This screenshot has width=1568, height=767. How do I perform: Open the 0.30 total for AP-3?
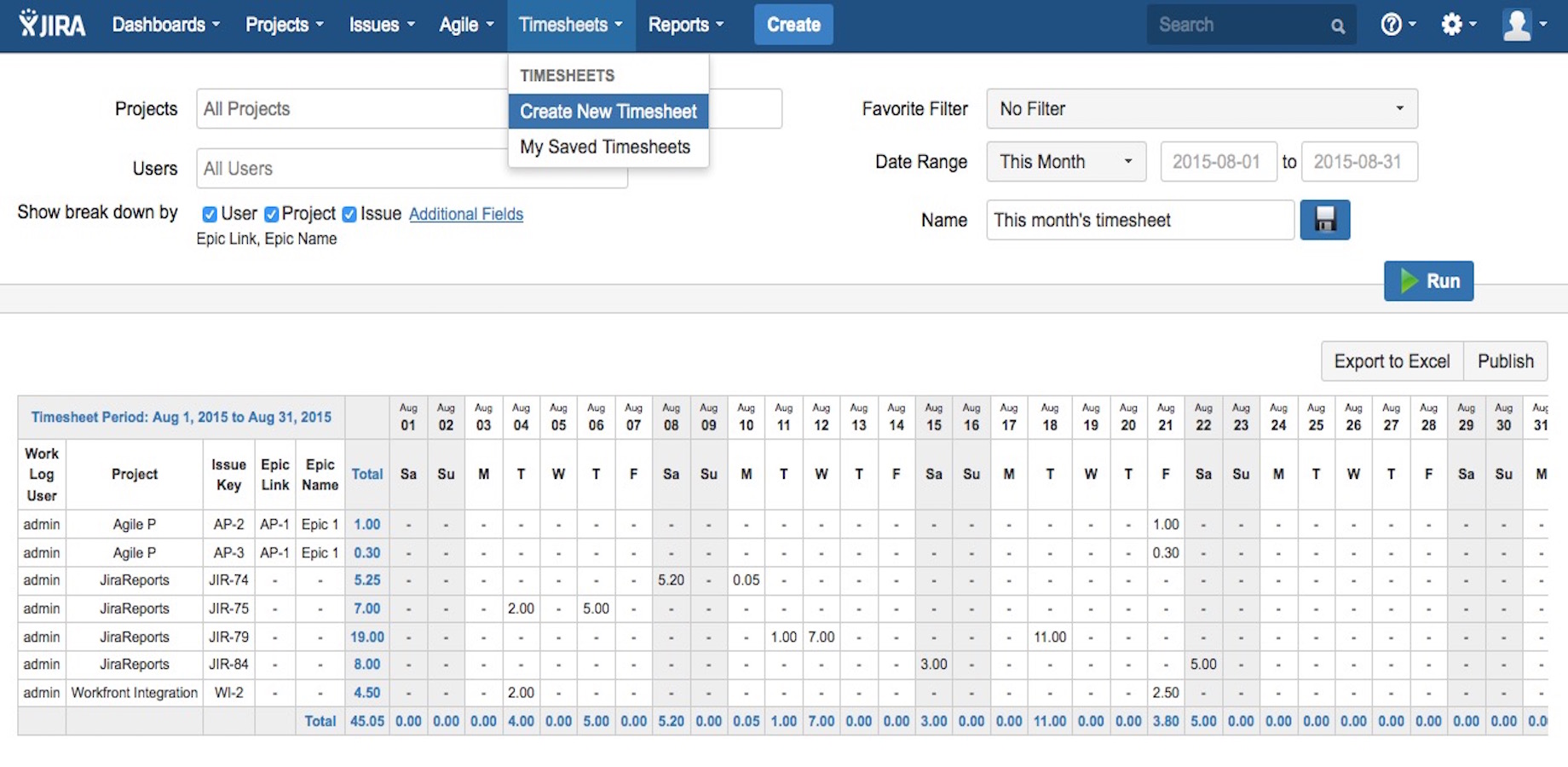pos(367,552)
